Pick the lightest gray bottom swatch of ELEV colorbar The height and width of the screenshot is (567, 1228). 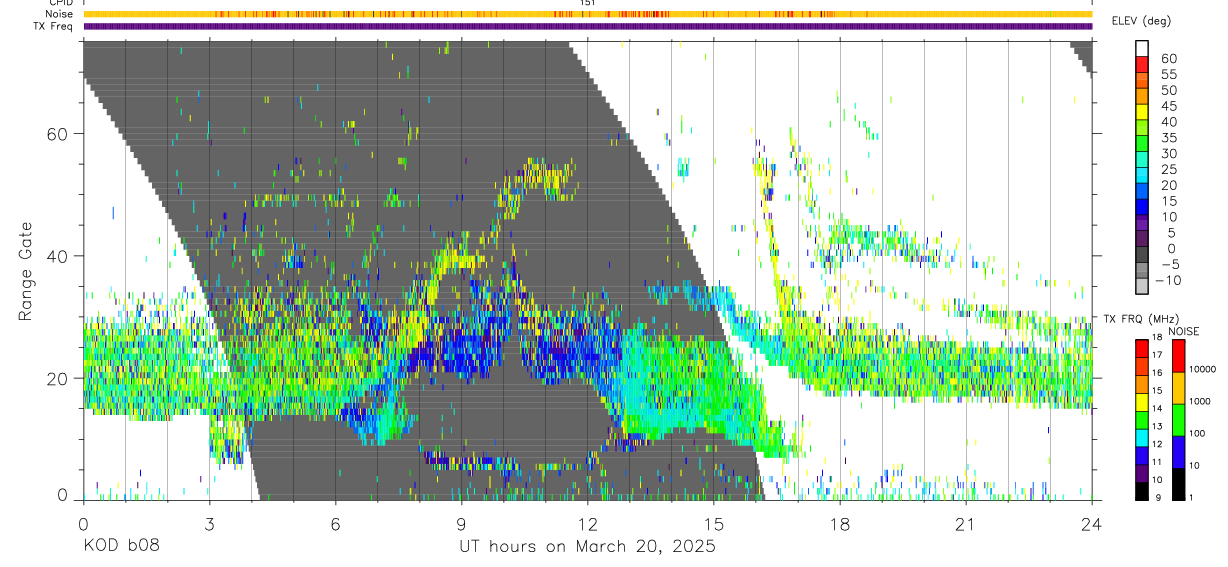click(x=1142, y=285)
